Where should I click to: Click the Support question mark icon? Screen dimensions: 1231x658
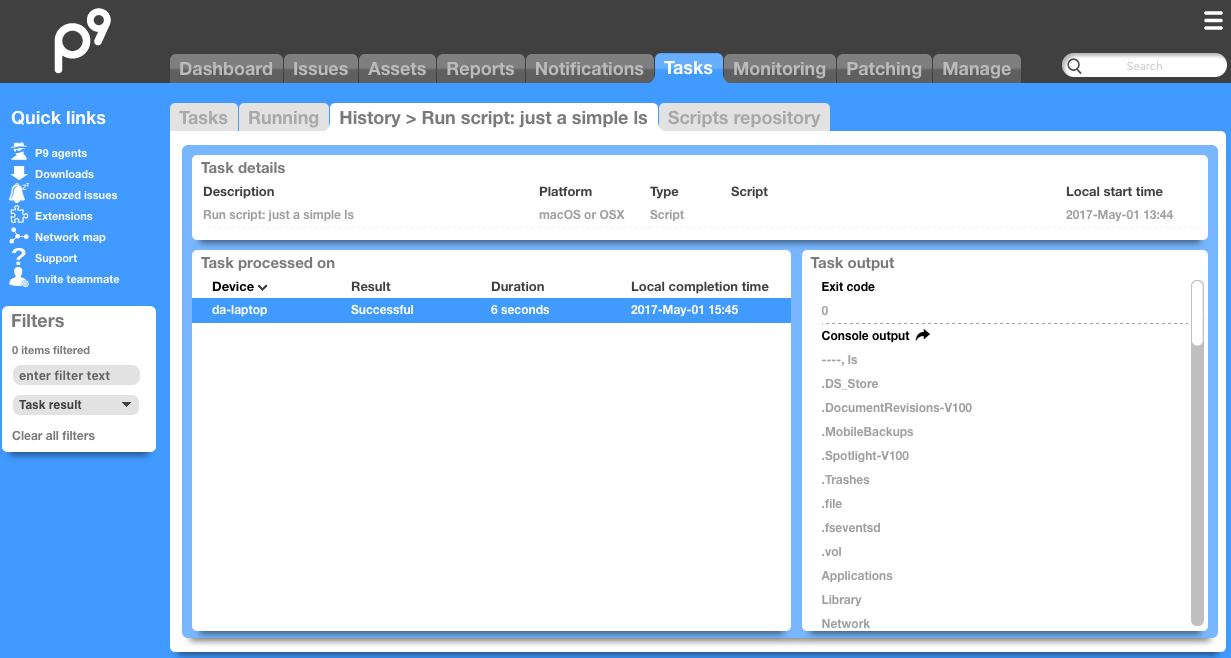click(x=19, y=257)
